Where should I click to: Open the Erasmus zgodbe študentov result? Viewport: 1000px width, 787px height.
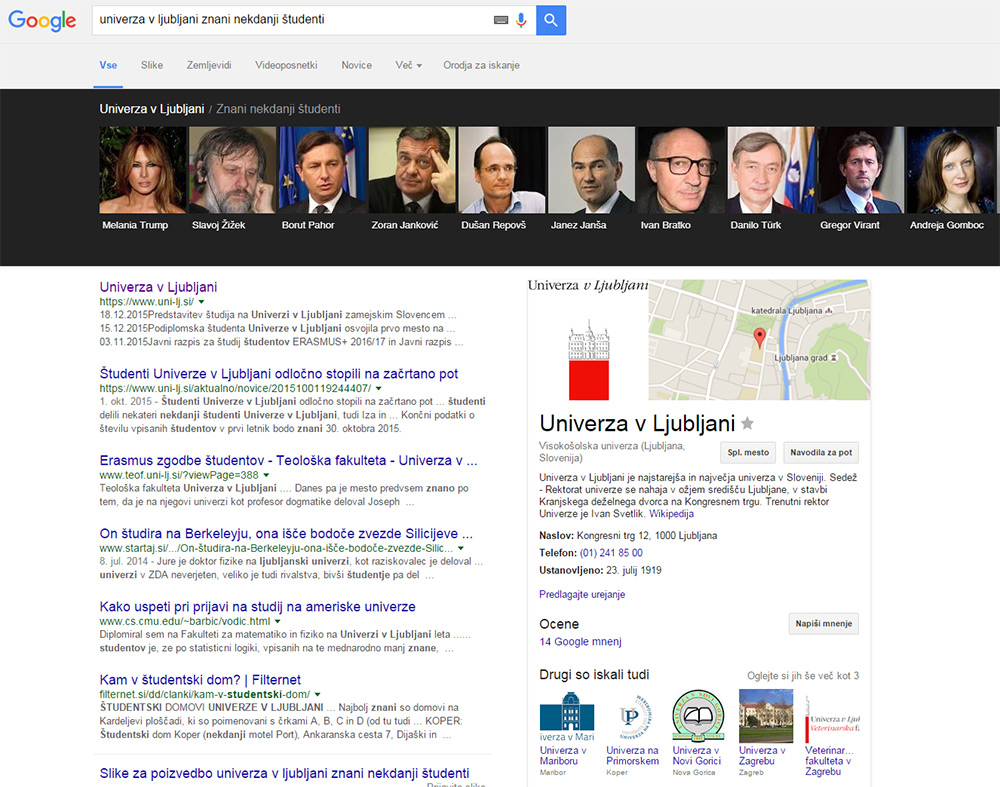pyautogui.click(x=288, y=460)
